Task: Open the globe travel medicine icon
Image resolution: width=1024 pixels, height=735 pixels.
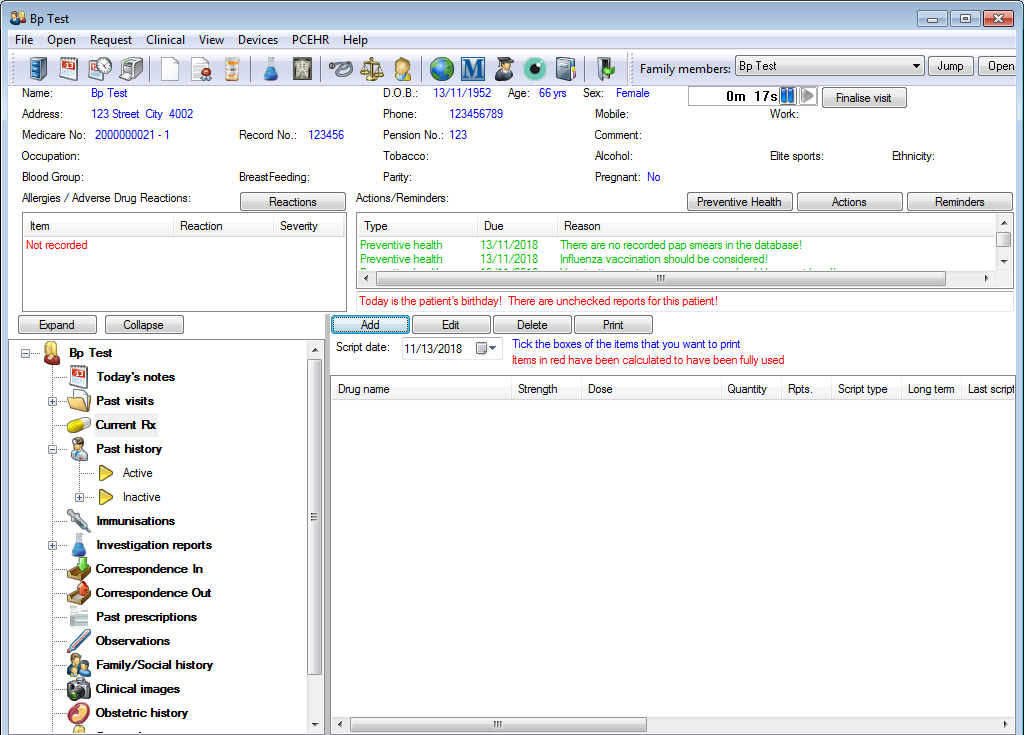Action: tap(441, 68)
